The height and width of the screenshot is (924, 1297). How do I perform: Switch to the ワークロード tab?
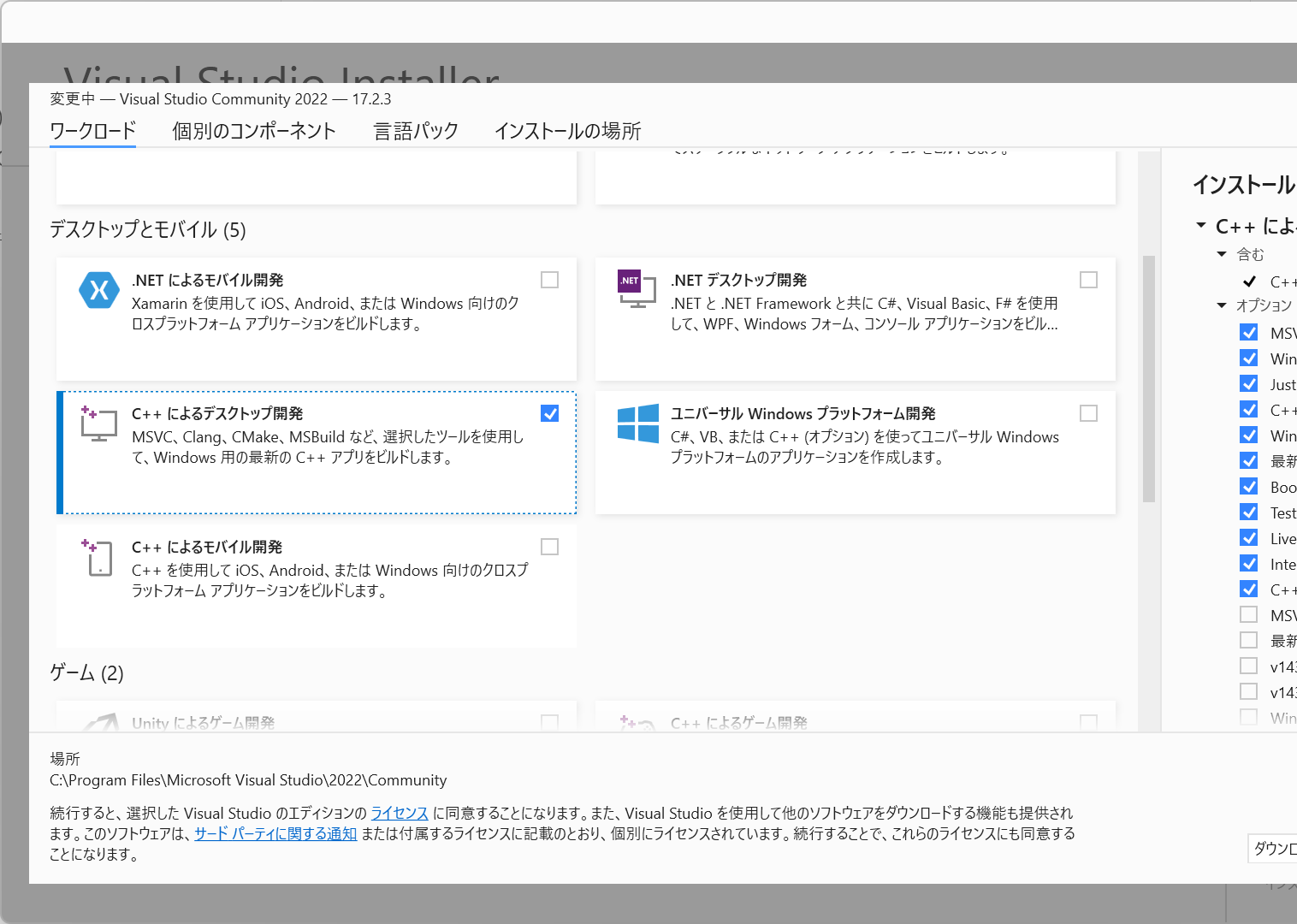click(93, 131)
